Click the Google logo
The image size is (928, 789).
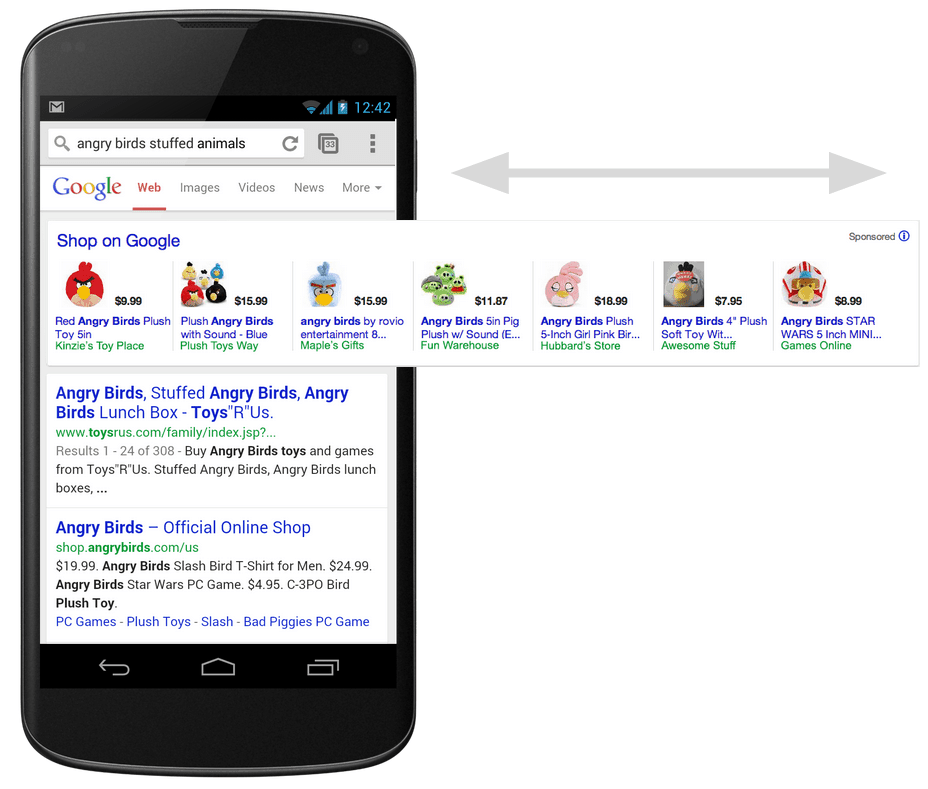pos(87,188)
